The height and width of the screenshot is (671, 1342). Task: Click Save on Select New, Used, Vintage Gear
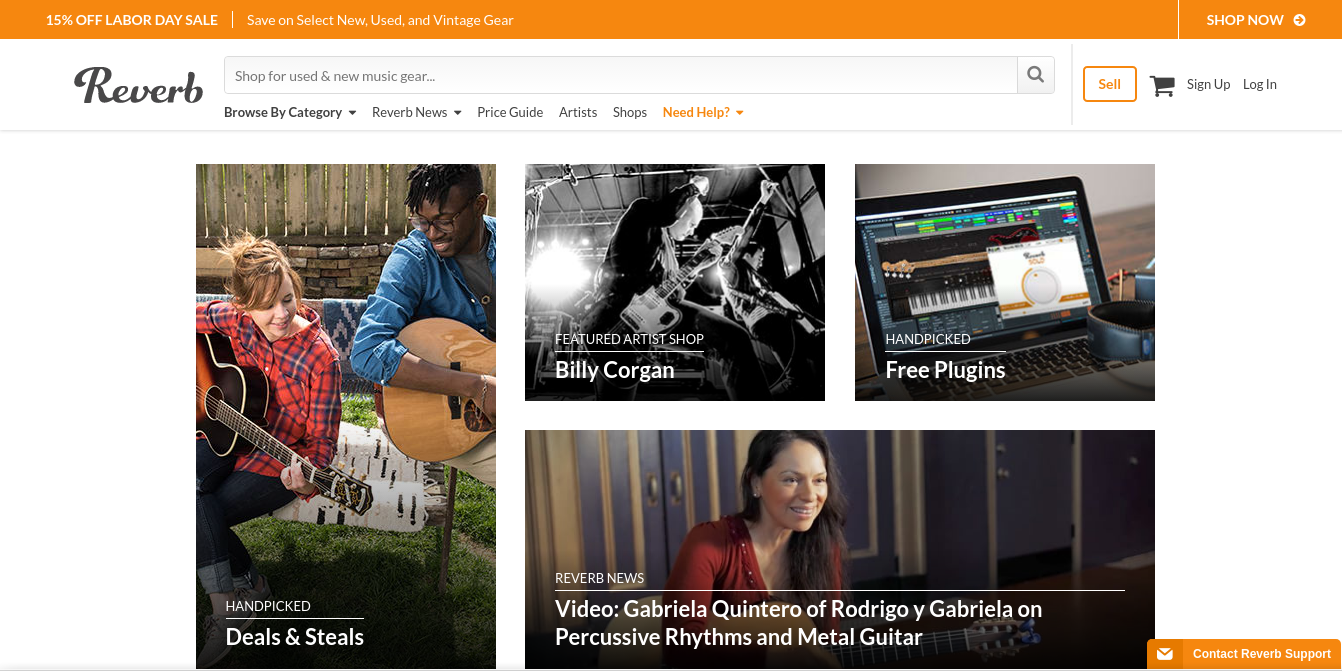380,20
